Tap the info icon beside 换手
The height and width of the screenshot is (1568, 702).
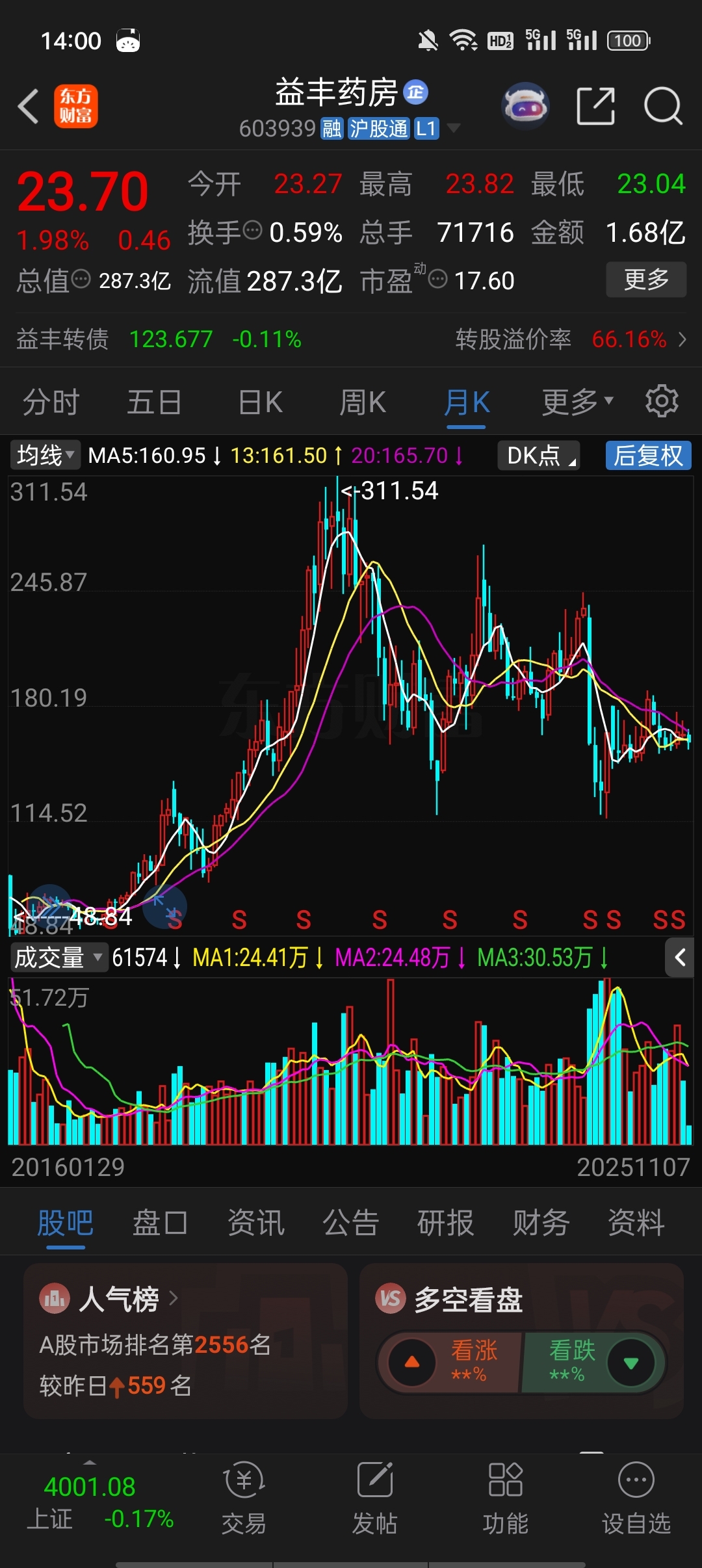pyautogui.click(x=252, y=230)
